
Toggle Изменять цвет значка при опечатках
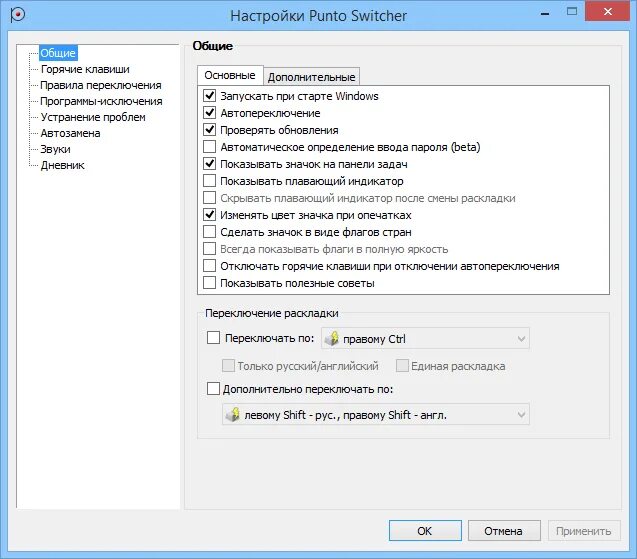[x=210, y=214]
